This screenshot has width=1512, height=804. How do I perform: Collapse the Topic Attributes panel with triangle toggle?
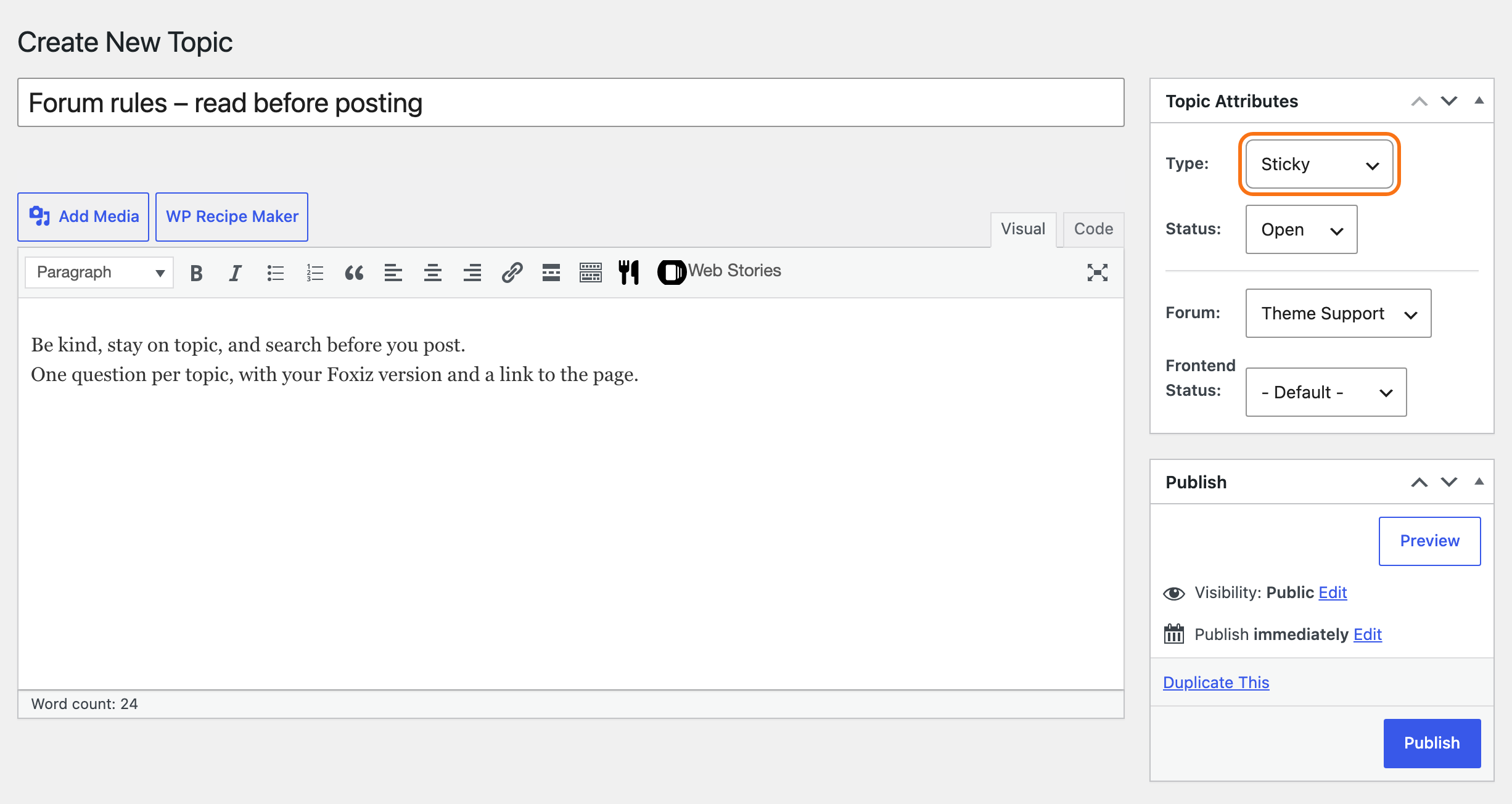pos(1479,100)
